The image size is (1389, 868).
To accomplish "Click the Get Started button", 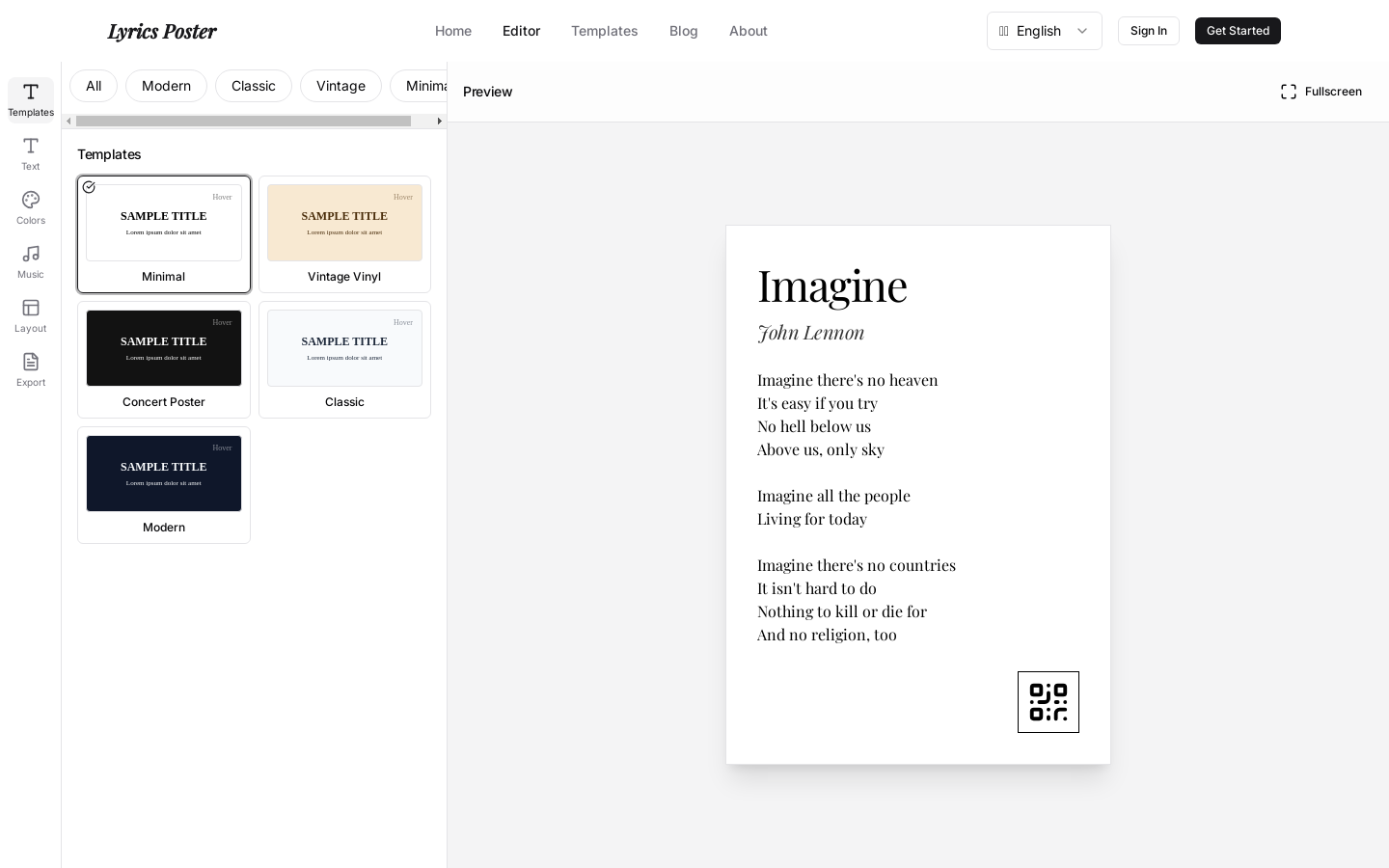I will click(x=1238, y=31).
